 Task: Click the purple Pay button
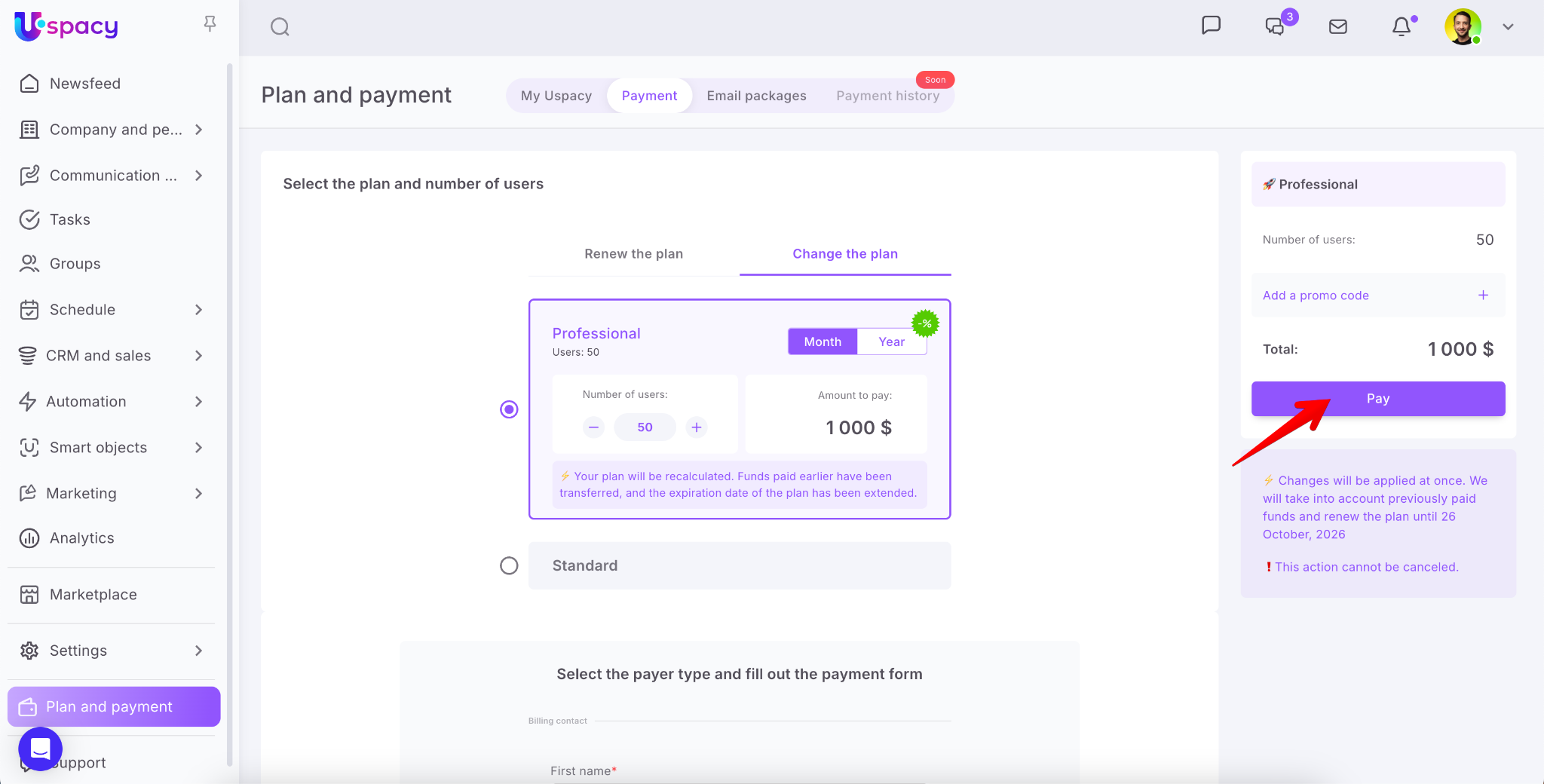coord(1377,399)
